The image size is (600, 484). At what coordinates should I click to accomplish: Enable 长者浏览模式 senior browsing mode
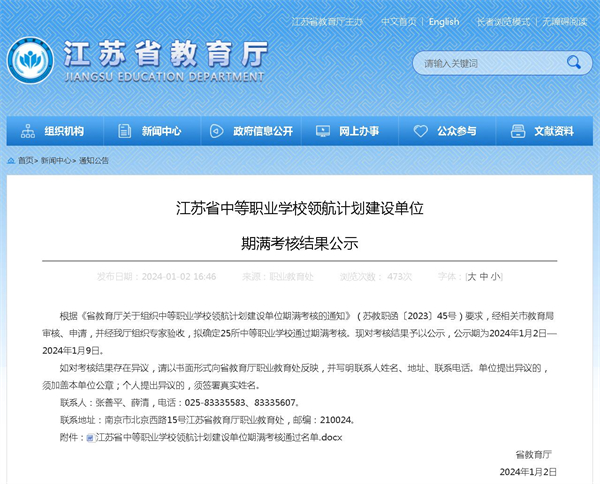tap(503, 21)
